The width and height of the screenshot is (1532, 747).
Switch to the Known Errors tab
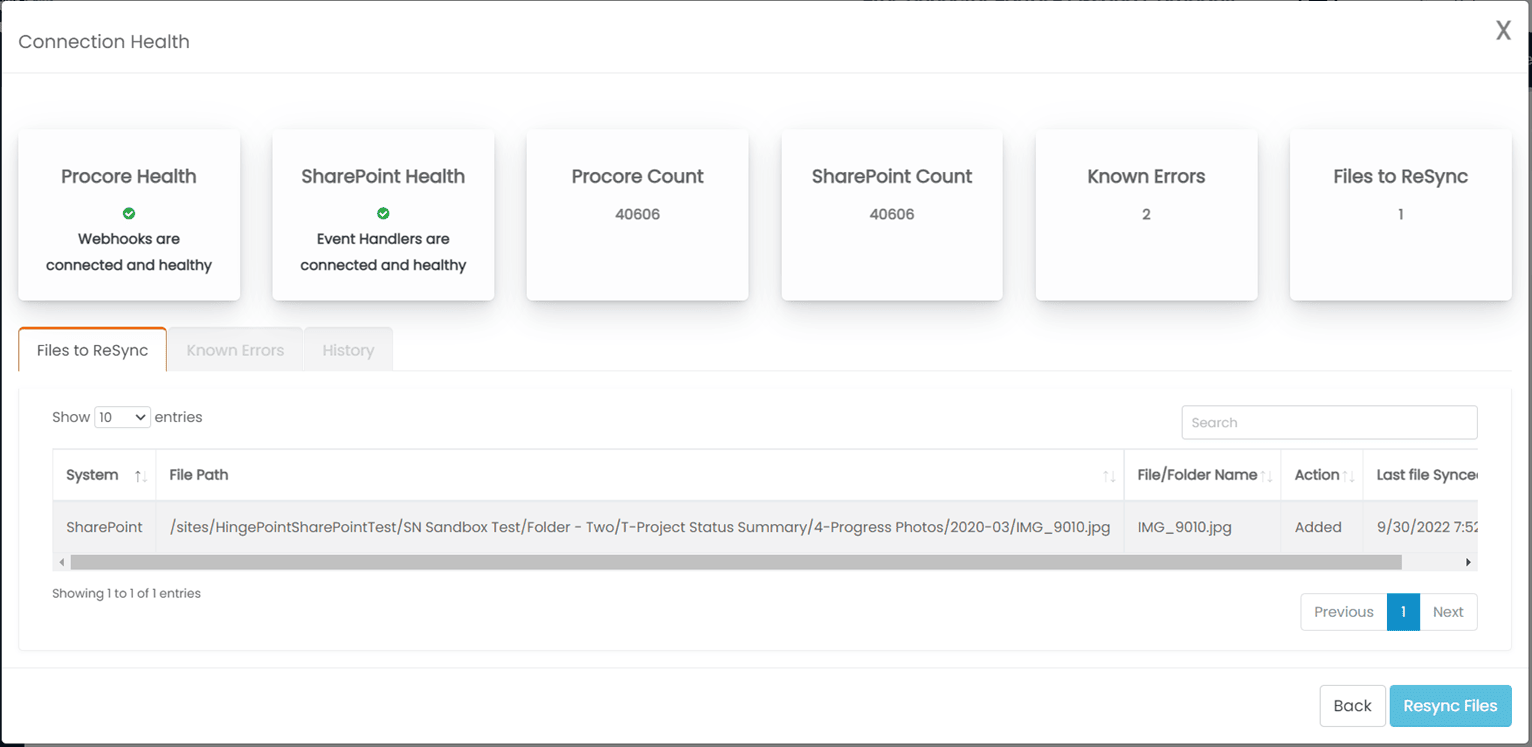tap(234, 349)
